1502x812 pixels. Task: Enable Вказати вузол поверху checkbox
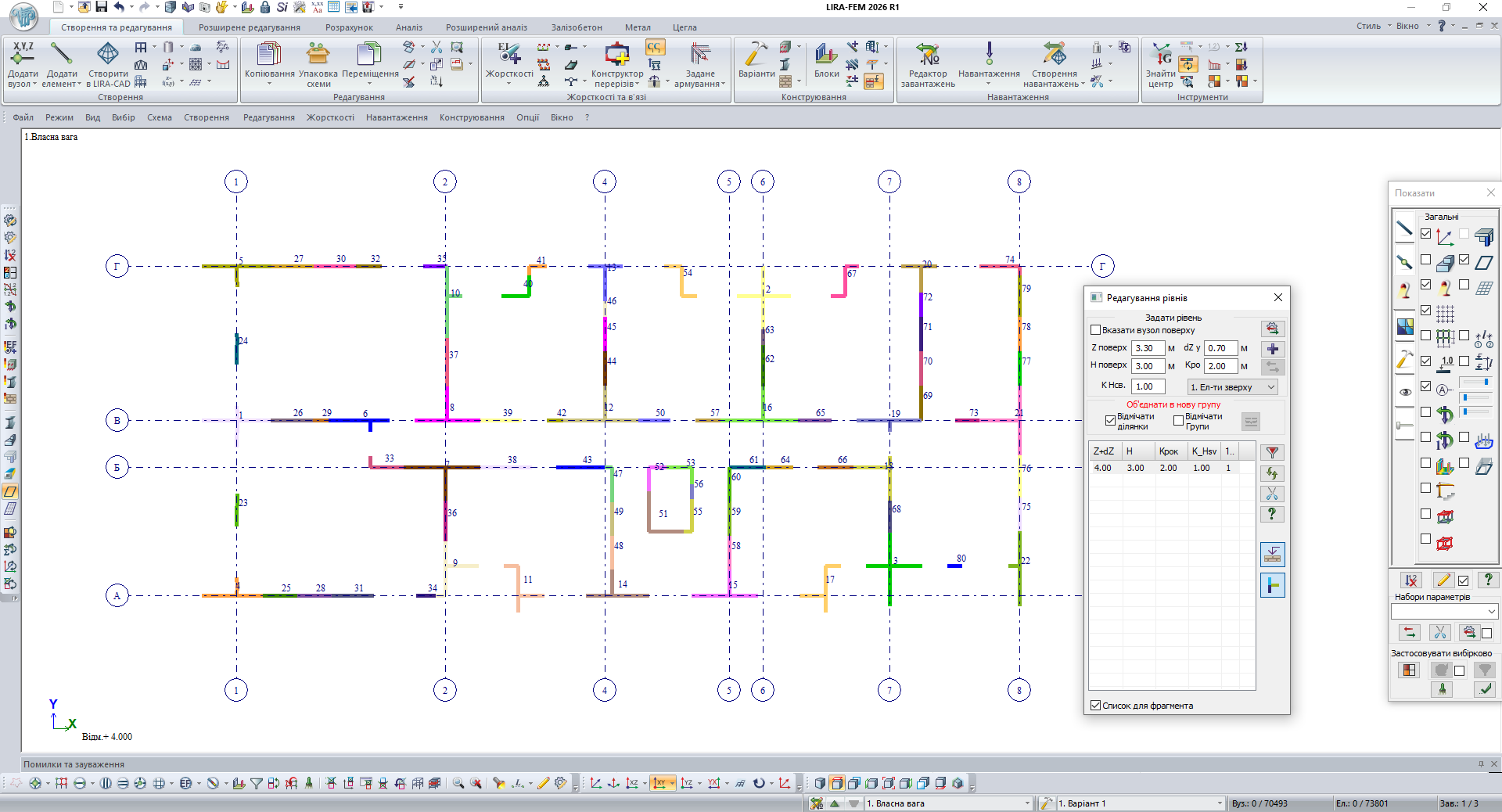pyautogui.click(x=1096, y=330)
